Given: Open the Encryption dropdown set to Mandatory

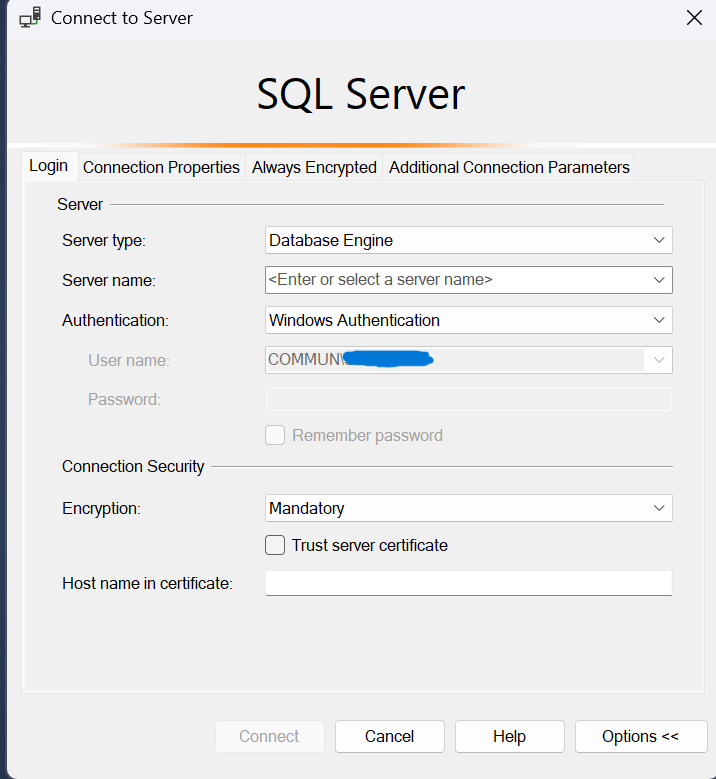Looking at the screenshot, I should (x=658, y=508).
